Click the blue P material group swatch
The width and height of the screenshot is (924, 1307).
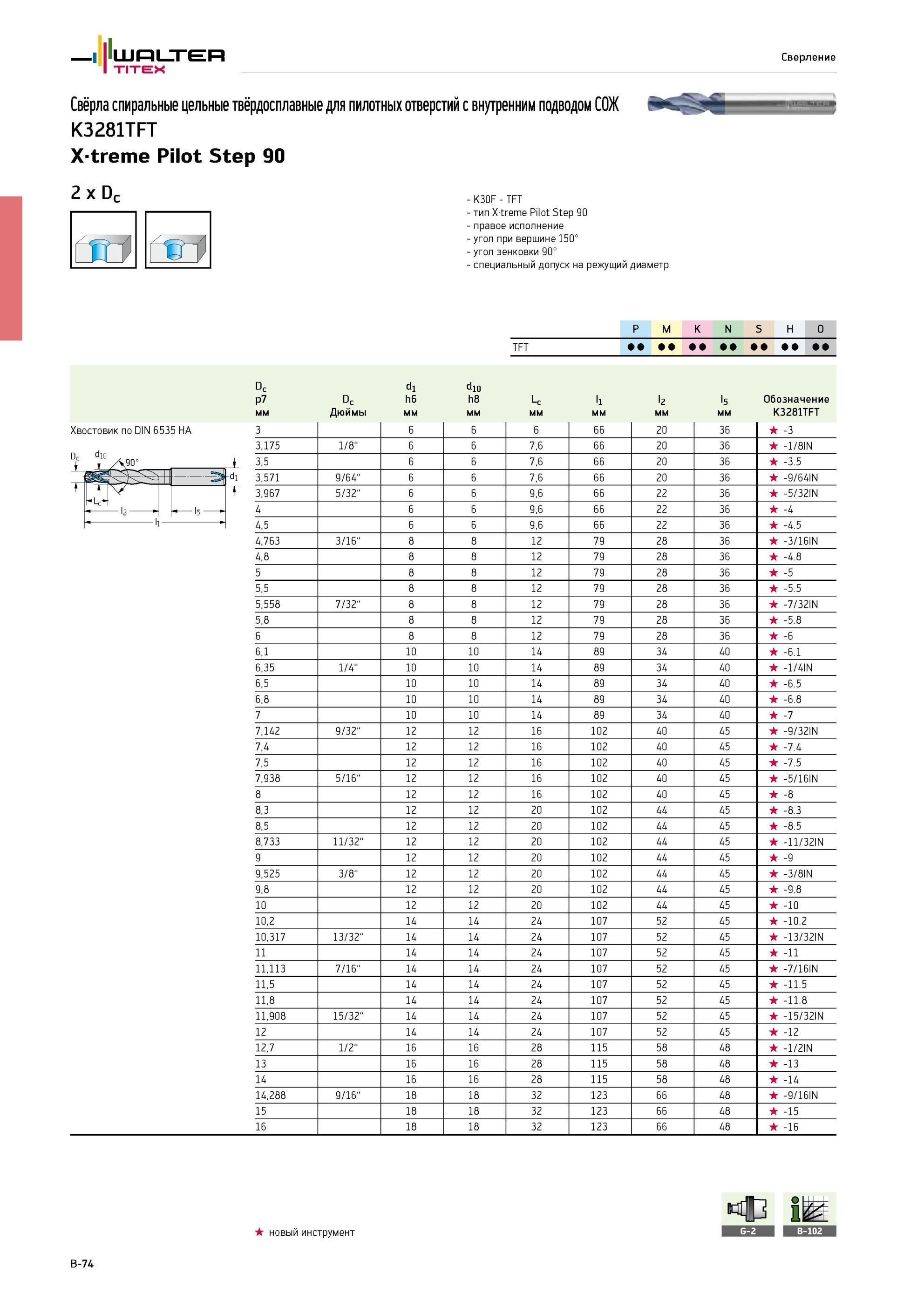636,329
